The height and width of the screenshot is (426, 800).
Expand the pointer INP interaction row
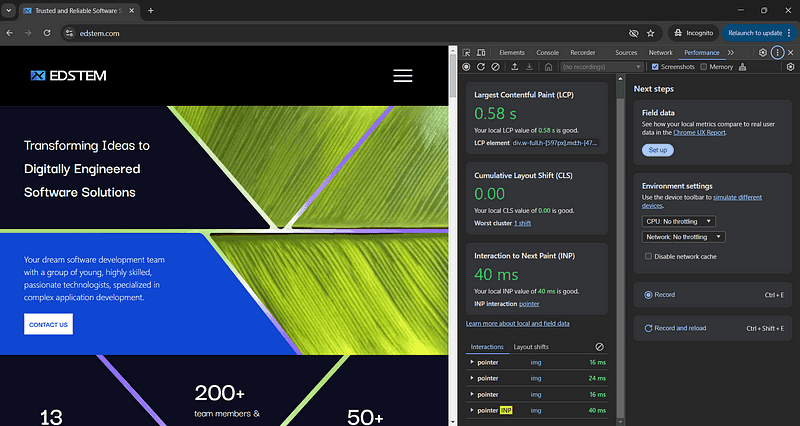coord(472,410)
